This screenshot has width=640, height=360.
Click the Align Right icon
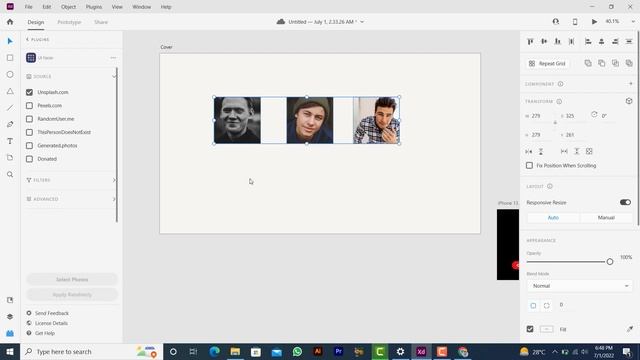coord(615,41)
